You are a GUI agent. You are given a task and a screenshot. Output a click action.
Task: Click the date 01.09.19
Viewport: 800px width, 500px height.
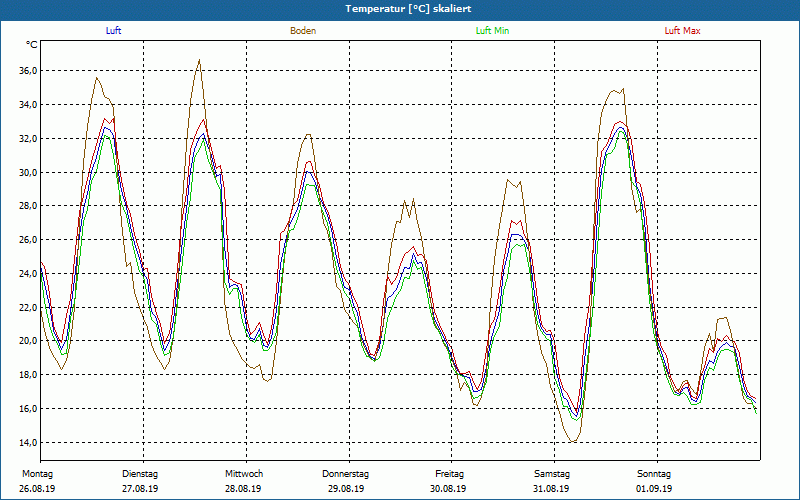click(x=654, y=489)
